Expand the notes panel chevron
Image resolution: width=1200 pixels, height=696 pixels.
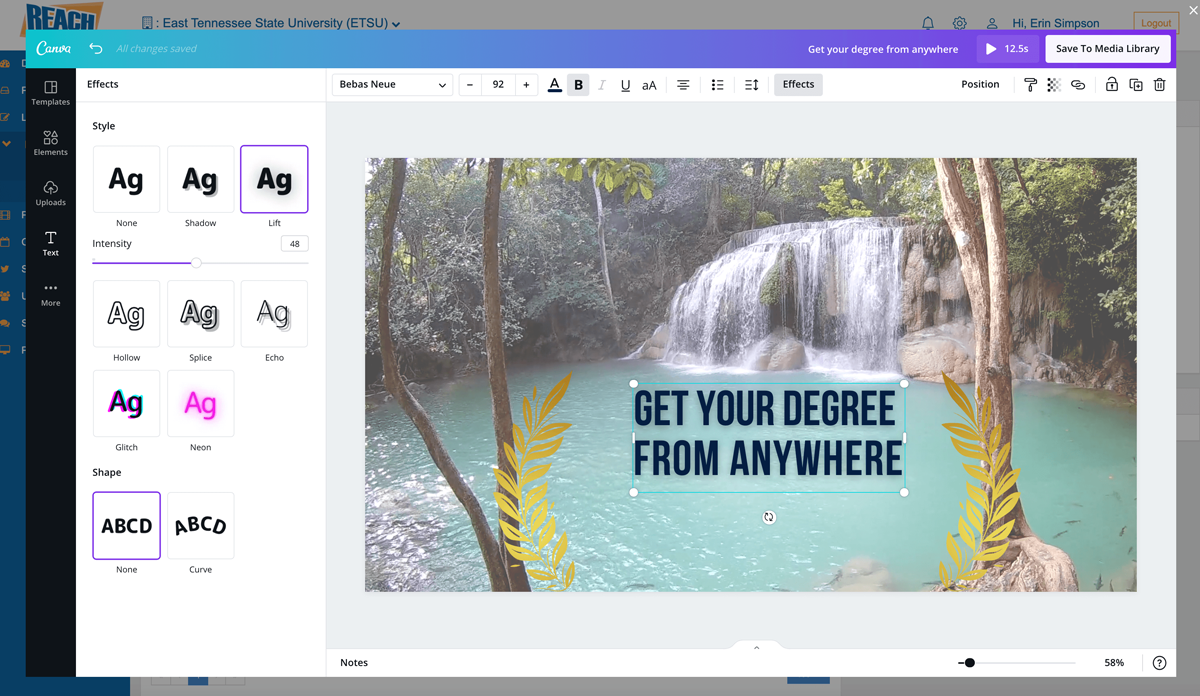coord(756,648)
